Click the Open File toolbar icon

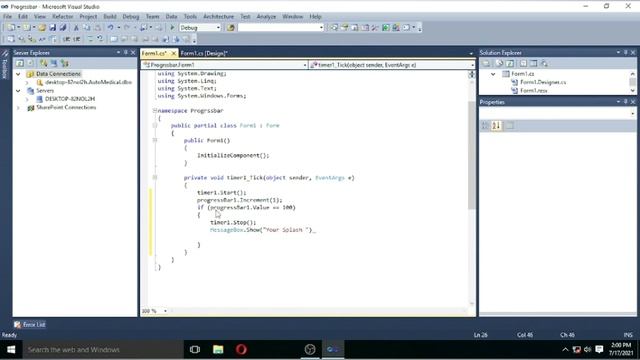(x=42, y=28)
